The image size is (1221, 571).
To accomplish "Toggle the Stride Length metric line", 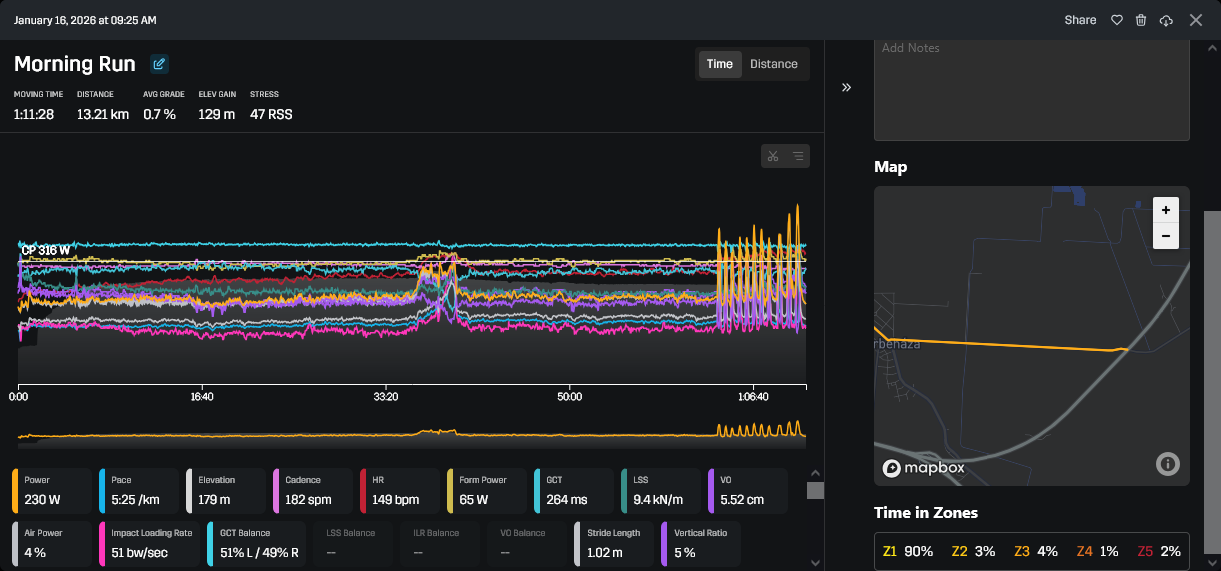I will (614, 544).
